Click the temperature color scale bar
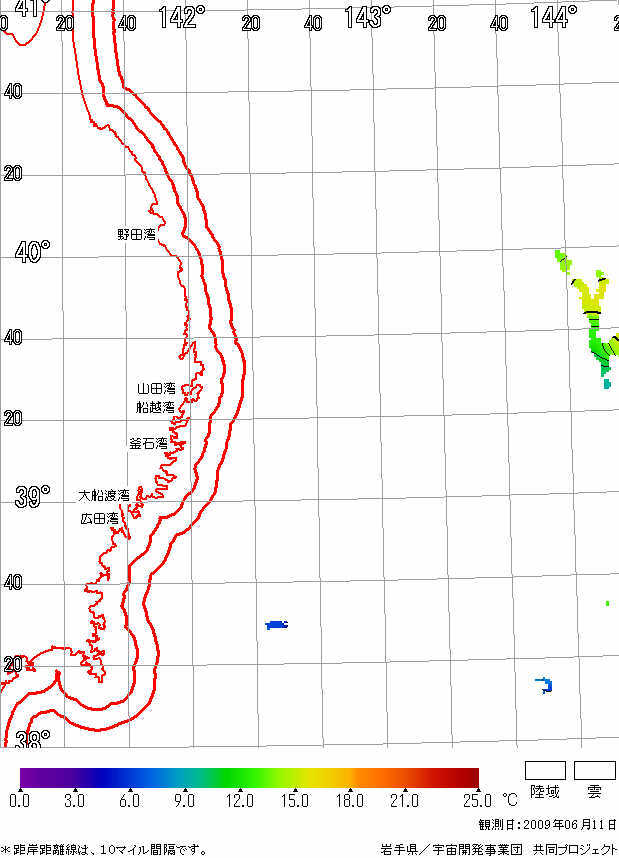This screenshot has height=858, width=619. [250, 778]
